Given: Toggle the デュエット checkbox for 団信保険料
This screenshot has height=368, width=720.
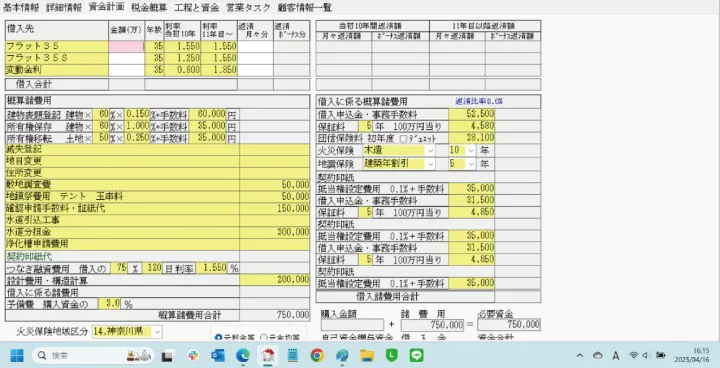Looking at the screenshot, I should (x=403, y=138).
